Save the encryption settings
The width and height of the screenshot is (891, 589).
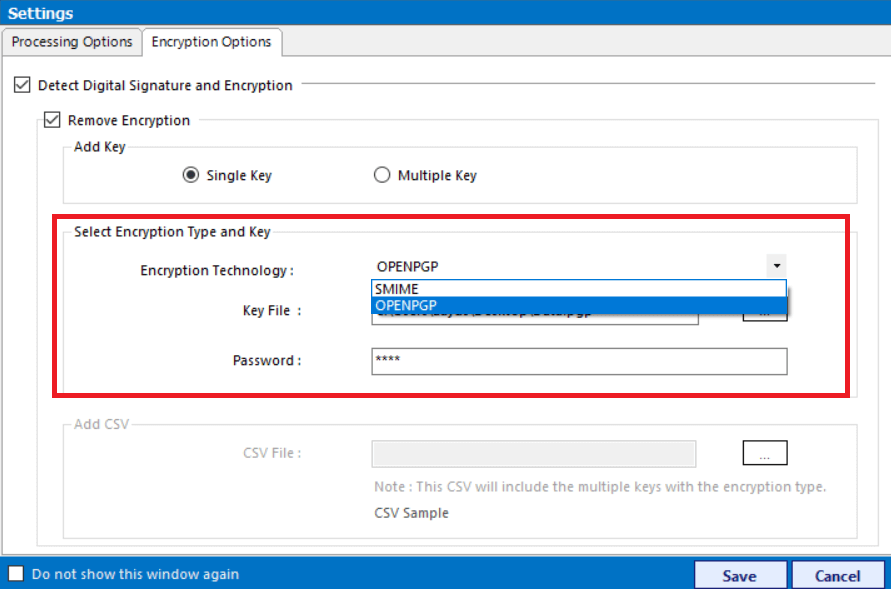[x=739, y=575]
